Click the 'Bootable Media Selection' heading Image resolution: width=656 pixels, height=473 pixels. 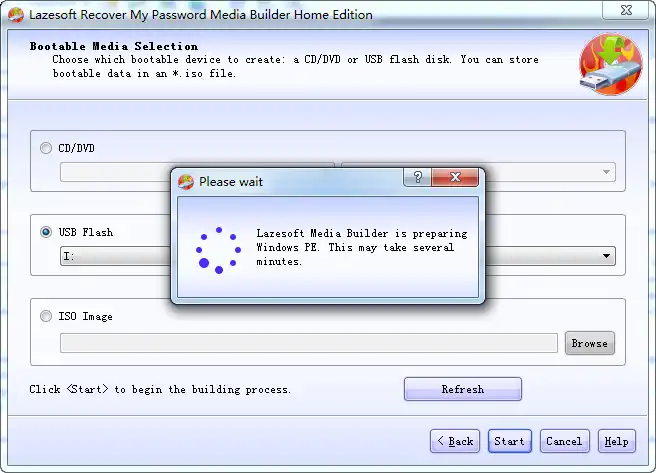[114, 46]
